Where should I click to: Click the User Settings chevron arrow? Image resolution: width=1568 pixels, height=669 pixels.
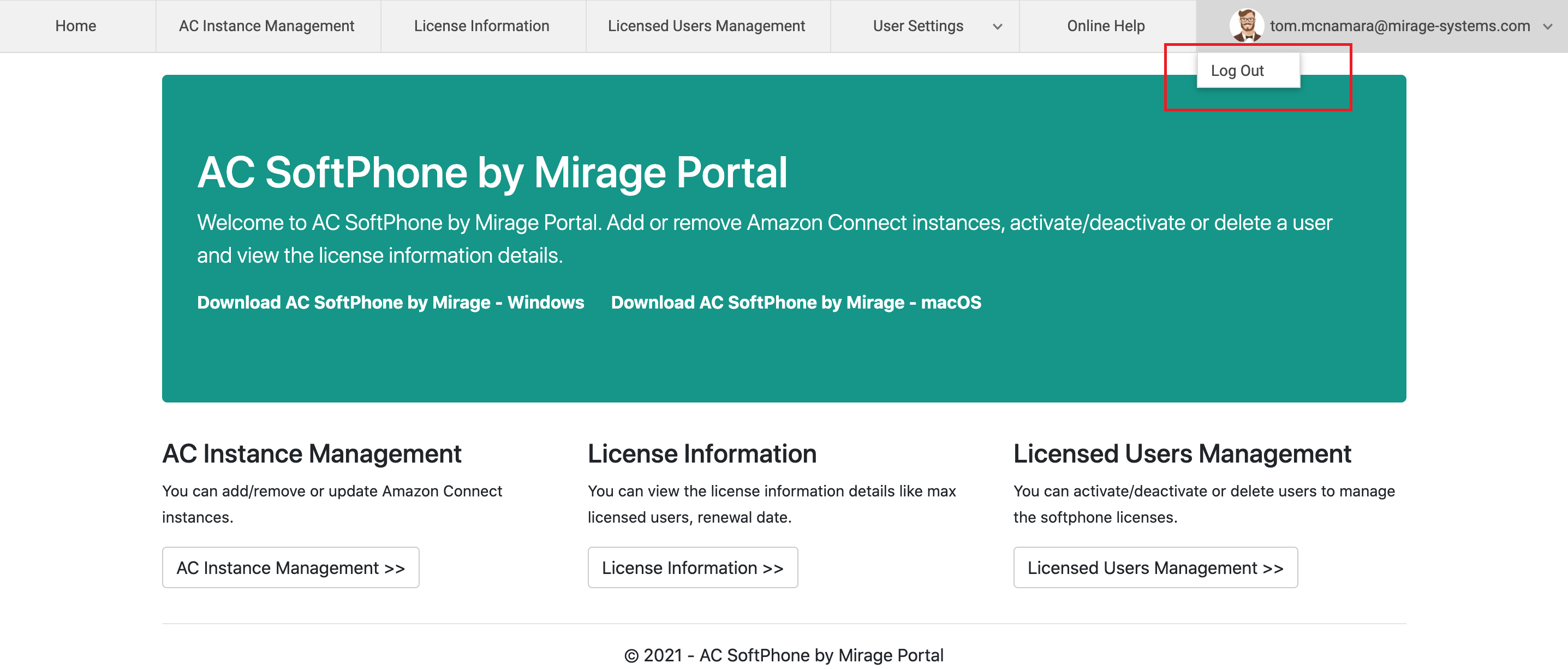click(997, 27)
